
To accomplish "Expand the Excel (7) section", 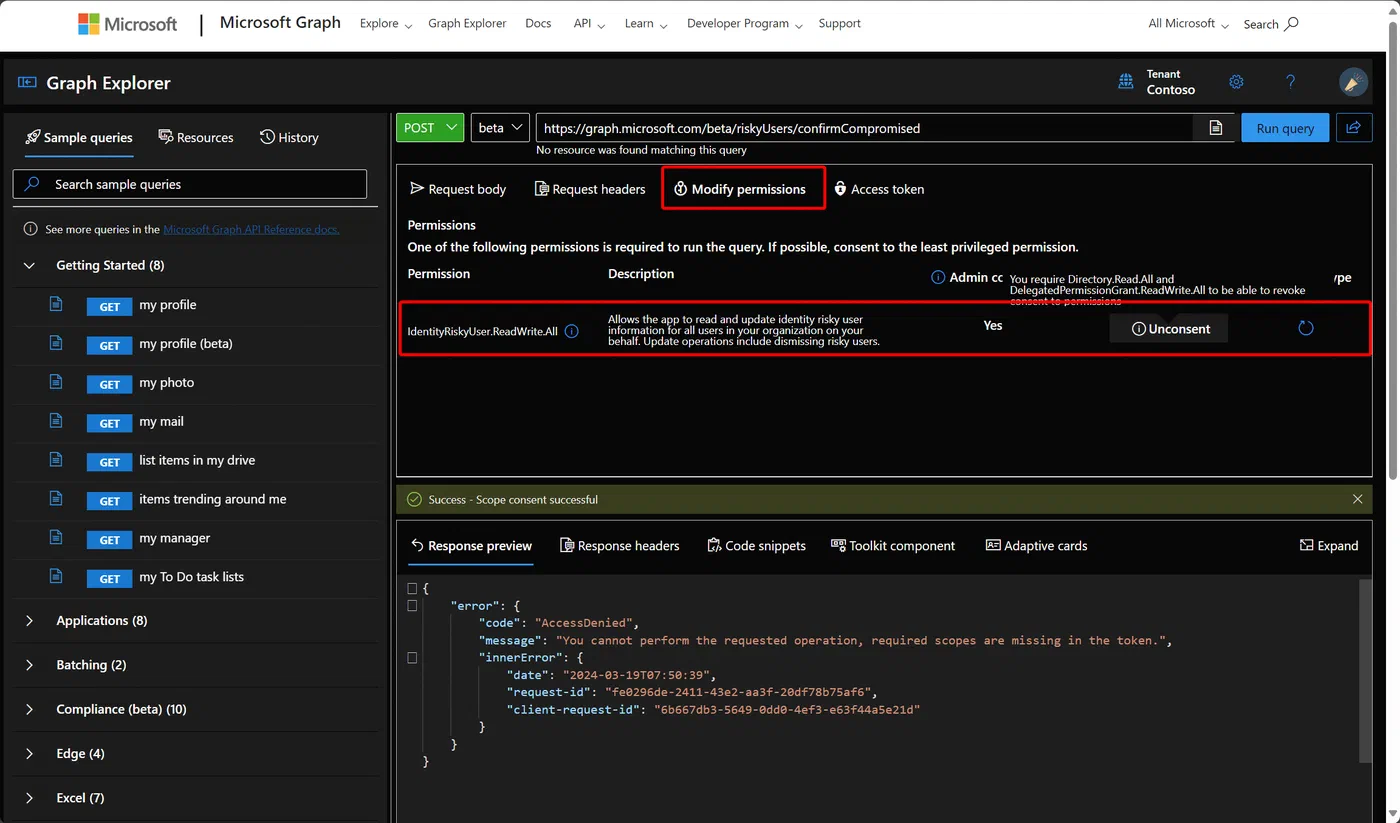I will pyautogui.click(x=29, y=798).
